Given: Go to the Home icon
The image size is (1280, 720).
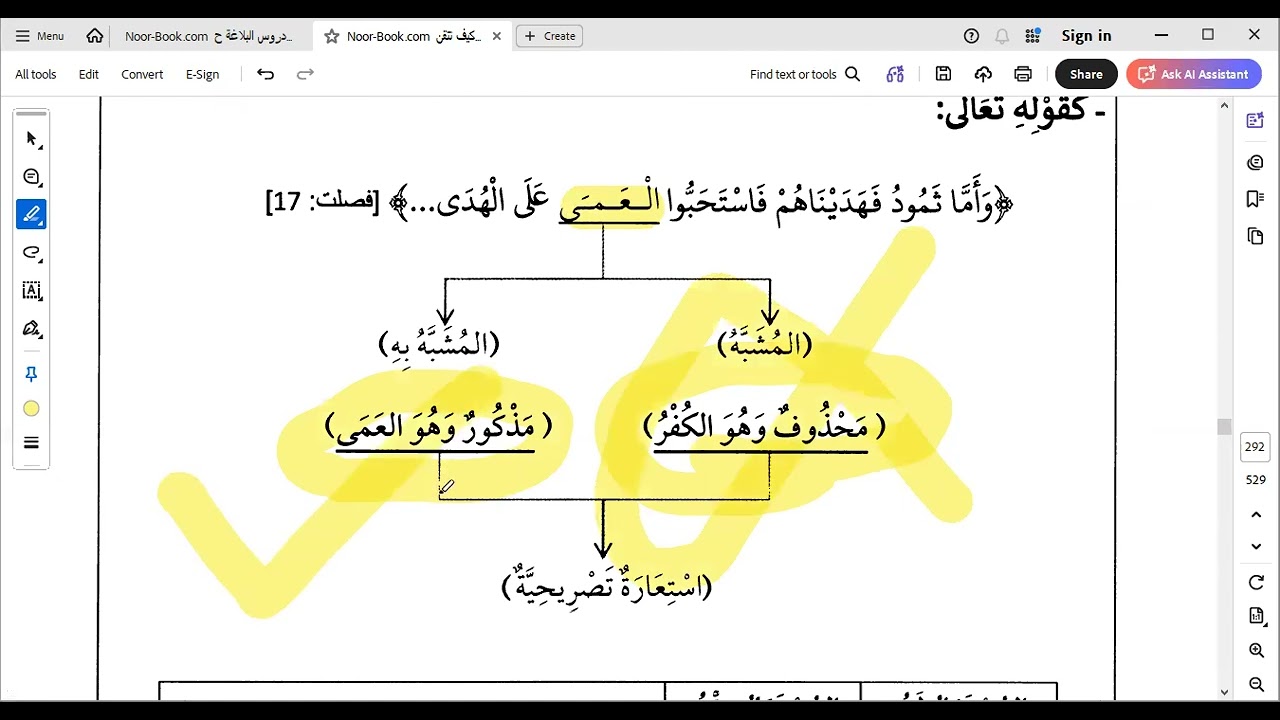Looking at the screenshot, I should click(95, 36).
